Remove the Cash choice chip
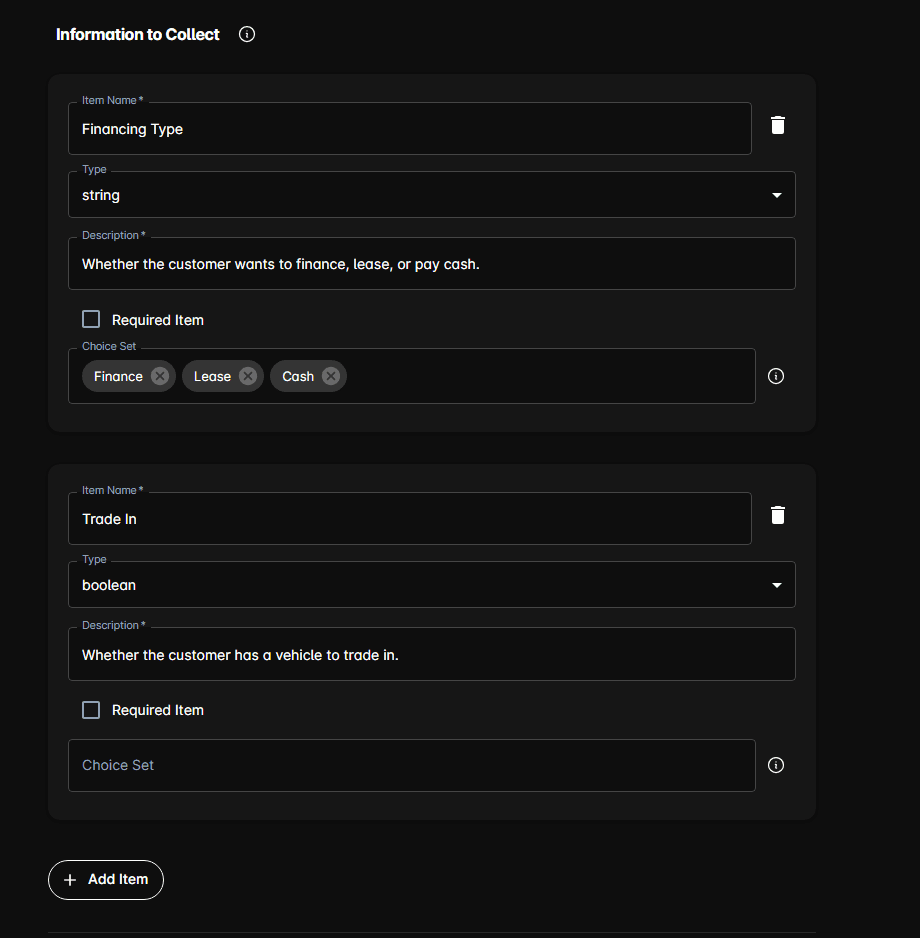Image resolution: width=920 pixels, height=938 pixels. [x=331, y=376]
